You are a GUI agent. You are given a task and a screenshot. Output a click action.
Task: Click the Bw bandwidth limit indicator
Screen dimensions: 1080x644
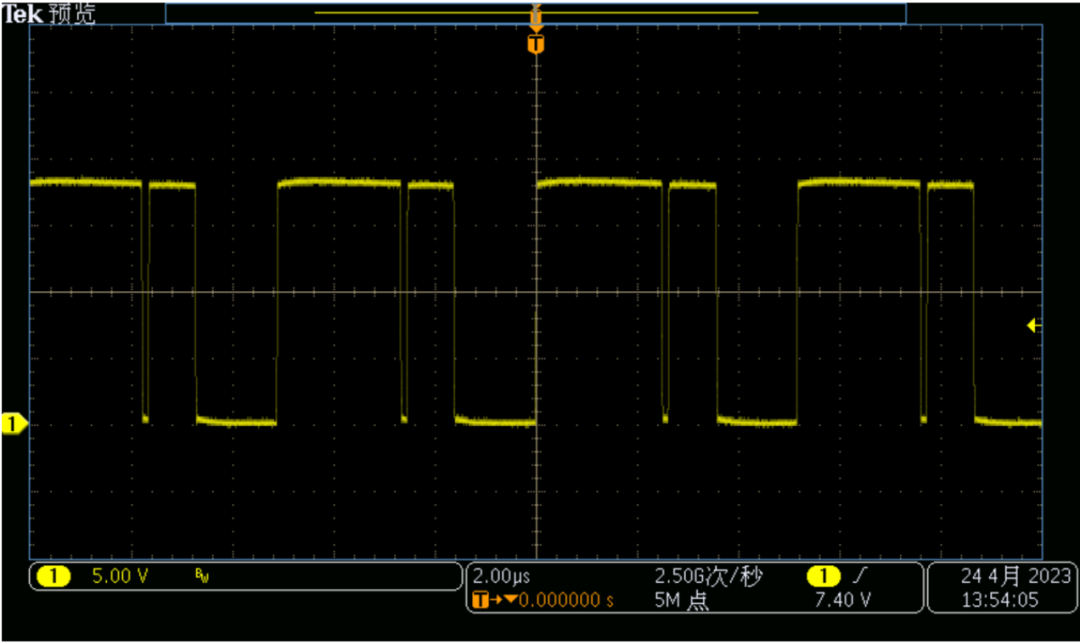pyautogui.click(x=202, y=576)
